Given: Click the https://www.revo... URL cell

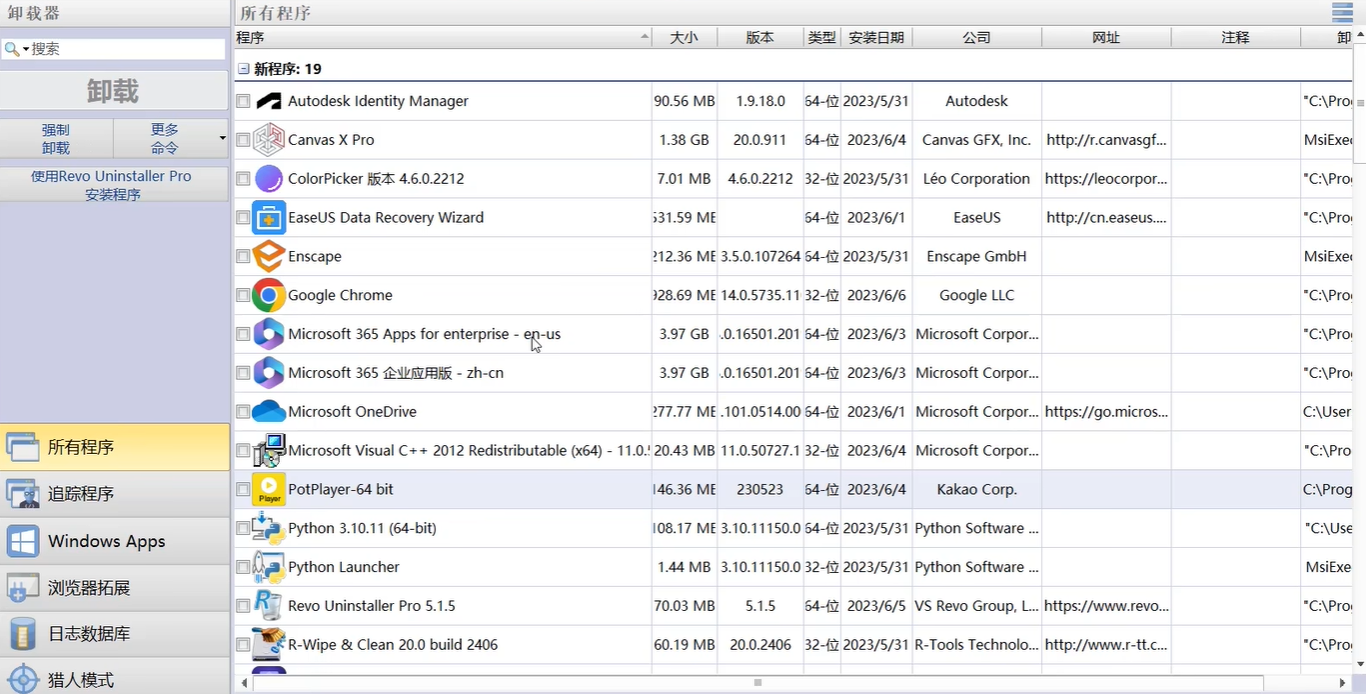Looking at the screenshot, I should click(1106, 606).
